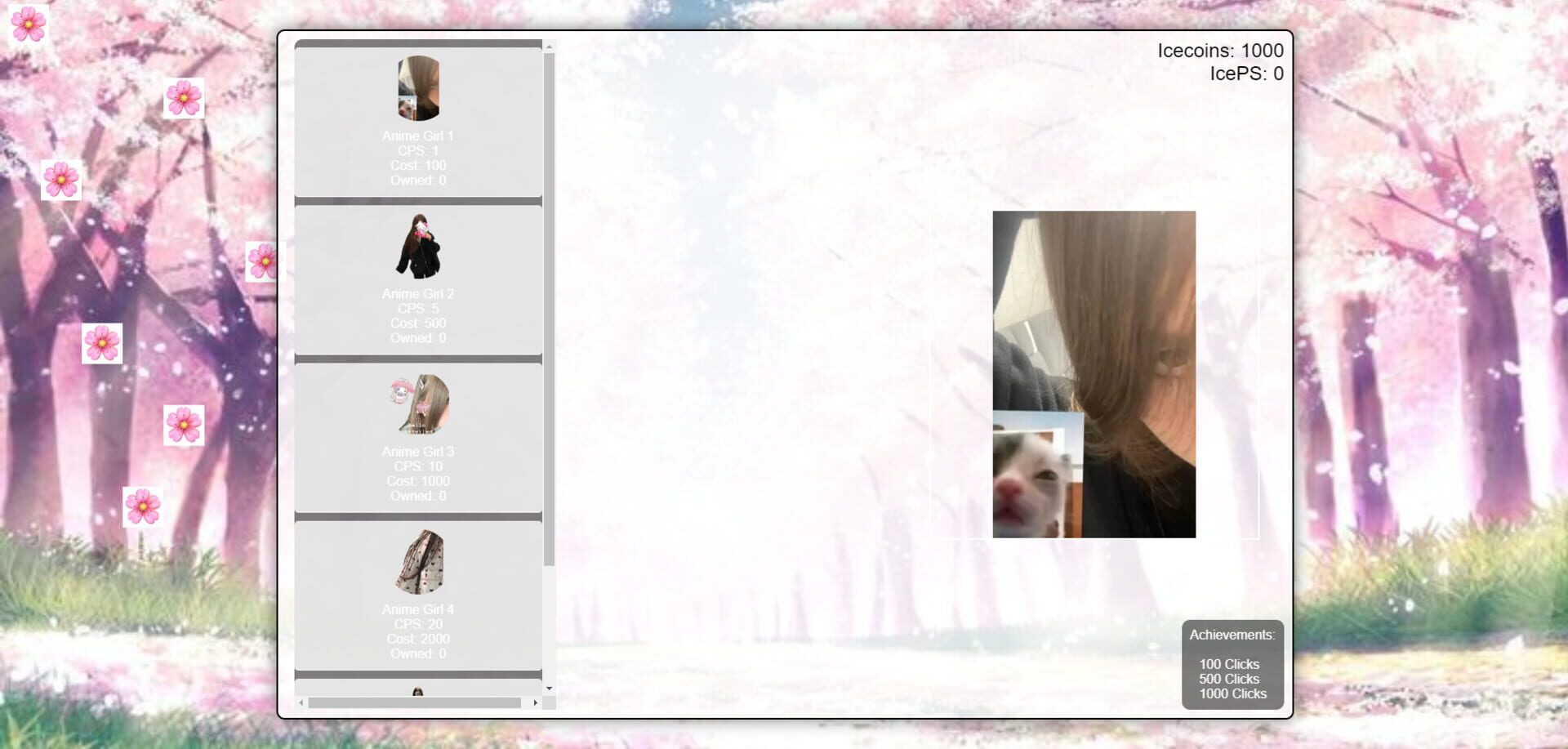Select the 500 Clicks achievement
This screenshot has width=1568, height=749.
coord(1229,679)
